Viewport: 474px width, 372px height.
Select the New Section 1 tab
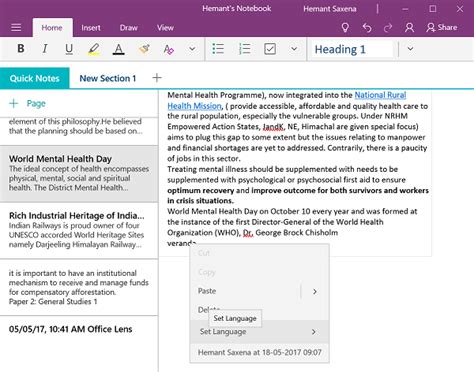click(108, 78)
